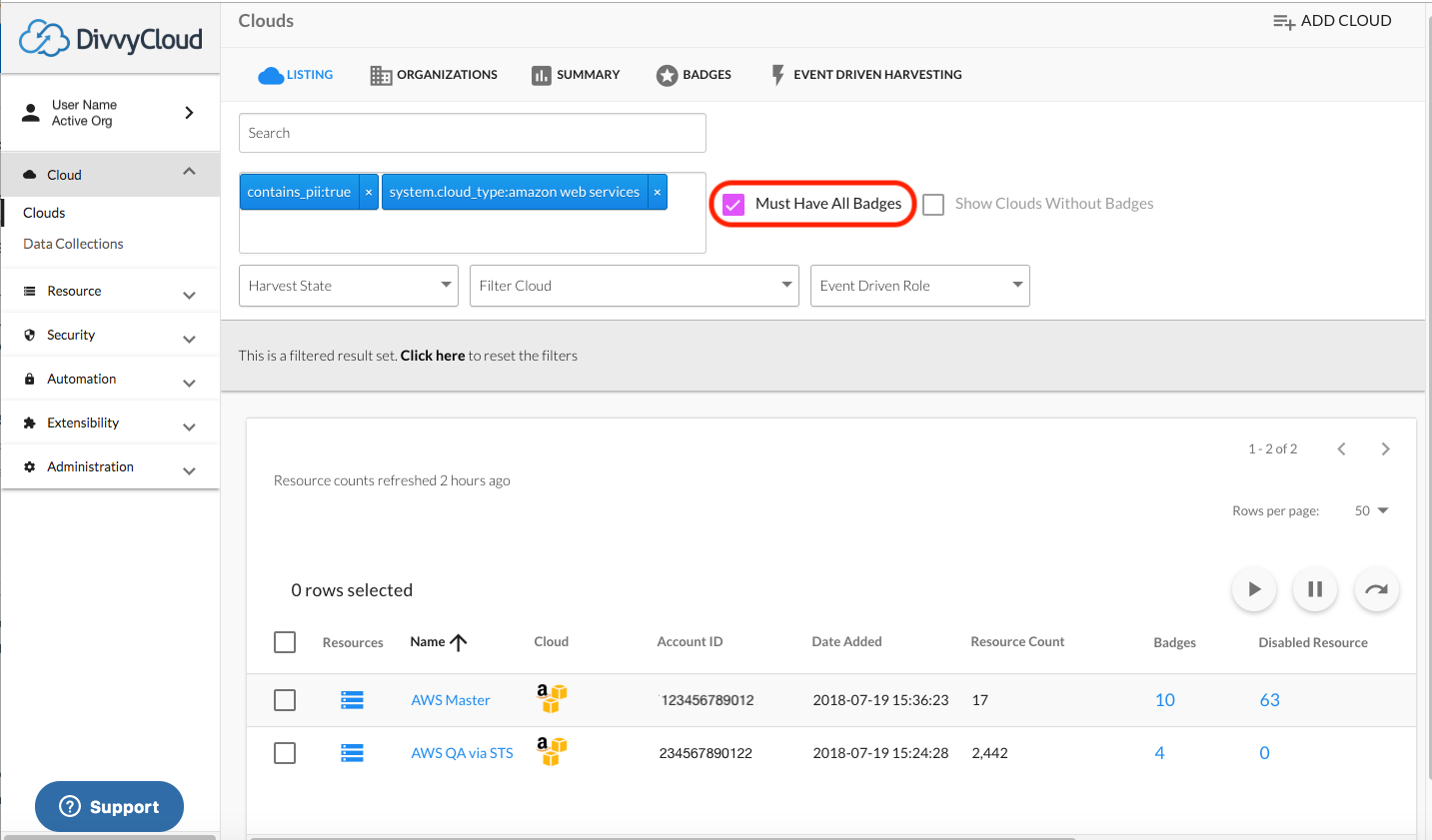The width and height of the screenshot is (1432, 840).
Task: Open the 63 disabled resources link
Action: [x=1270, y=700]
